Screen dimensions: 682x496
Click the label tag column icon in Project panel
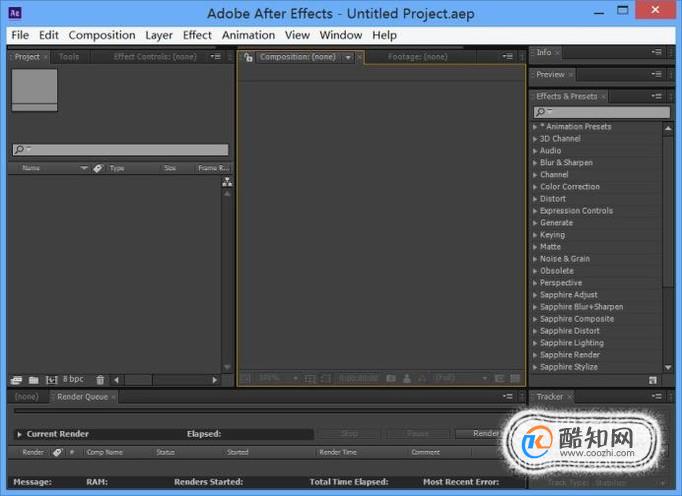coord(98,168)
